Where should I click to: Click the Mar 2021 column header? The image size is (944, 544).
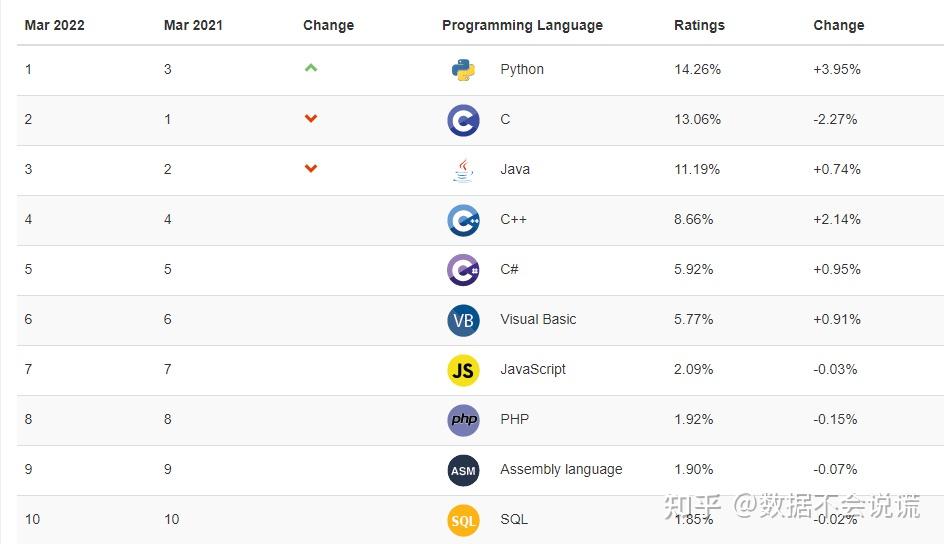pyautogui.click(x=193, y=25)
